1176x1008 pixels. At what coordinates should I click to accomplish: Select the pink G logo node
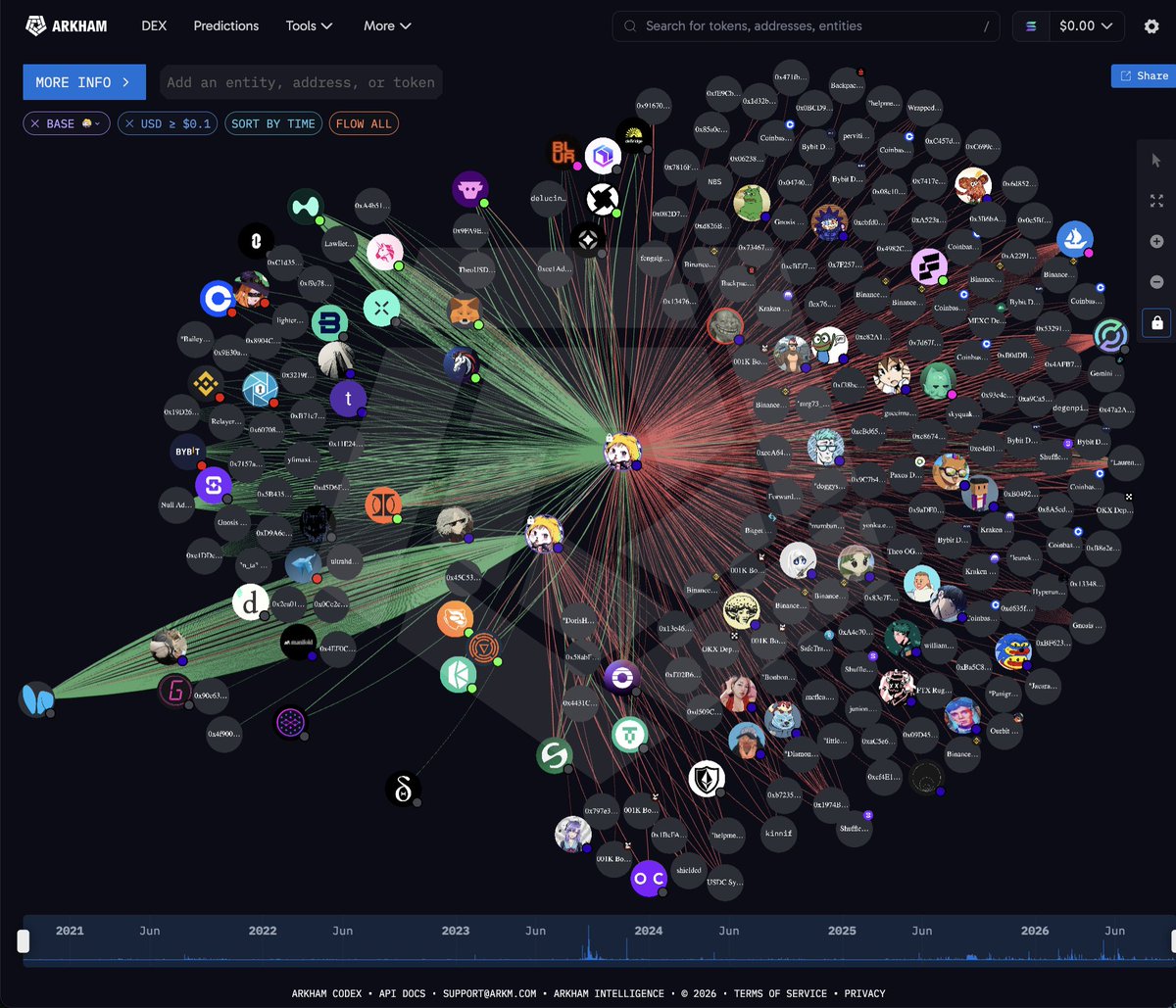click(175, 691)
